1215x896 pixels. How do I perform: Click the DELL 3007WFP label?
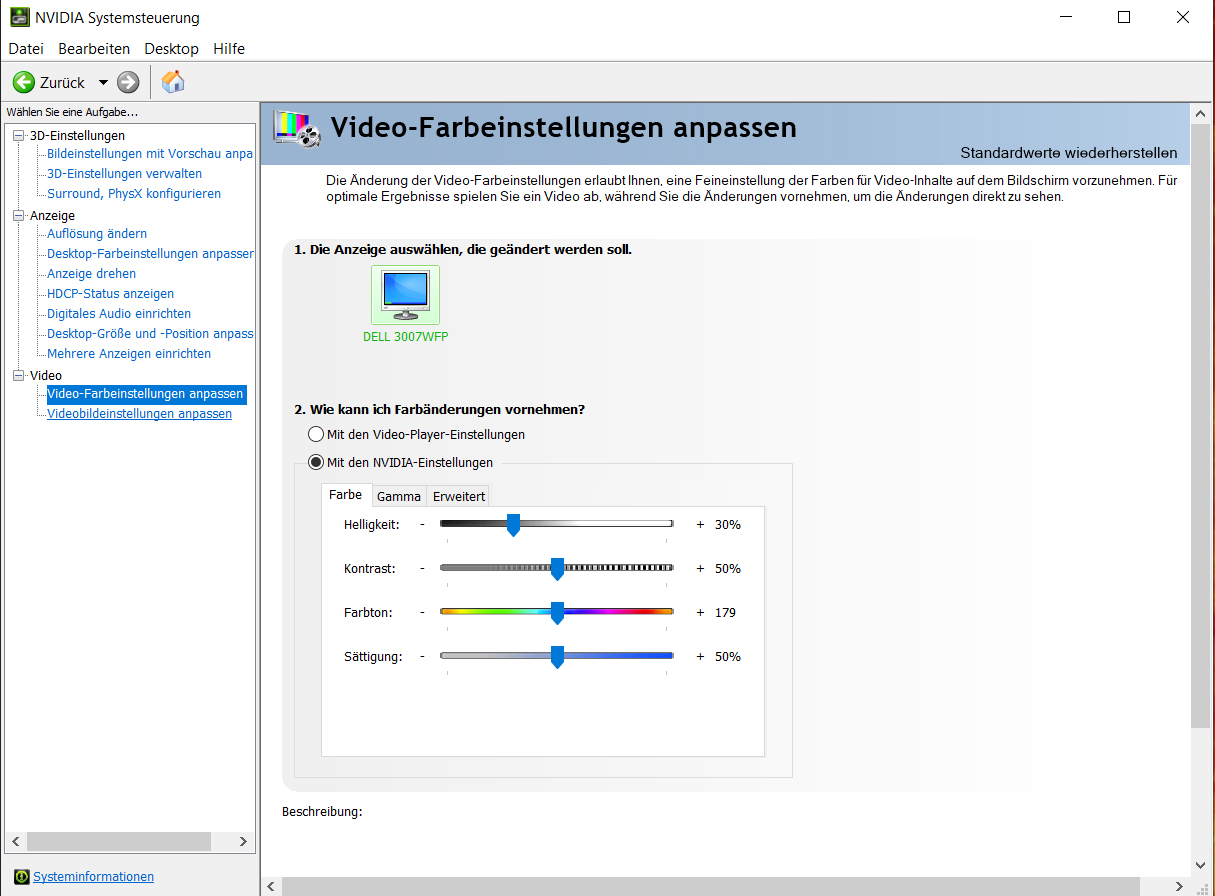(x=405, y=337)
